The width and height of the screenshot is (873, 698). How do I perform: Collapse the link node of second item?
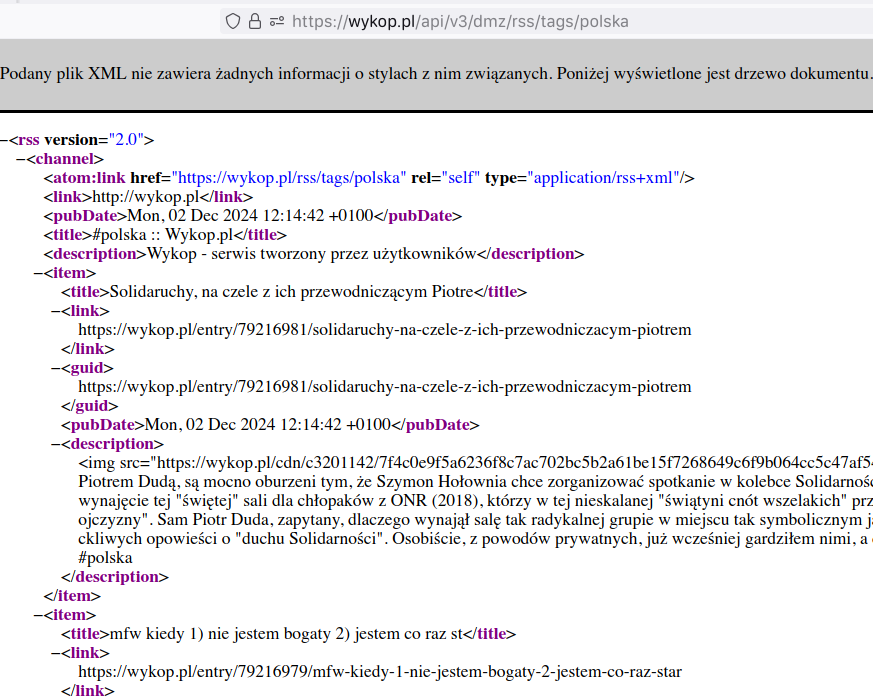coord(55,653)
